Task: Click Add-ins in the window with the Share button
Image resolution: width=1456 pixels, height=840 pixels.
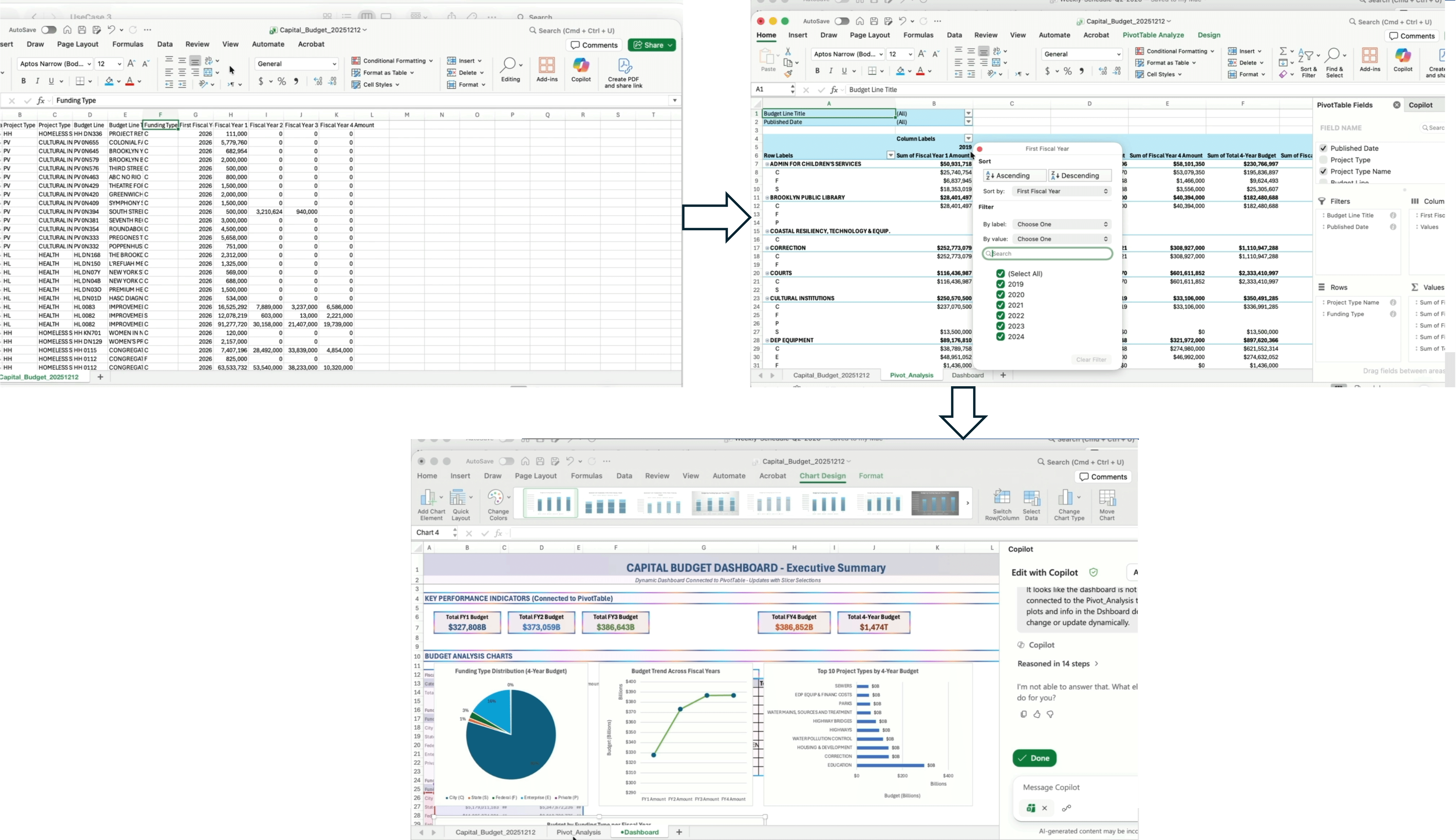Action: (547, 70)
